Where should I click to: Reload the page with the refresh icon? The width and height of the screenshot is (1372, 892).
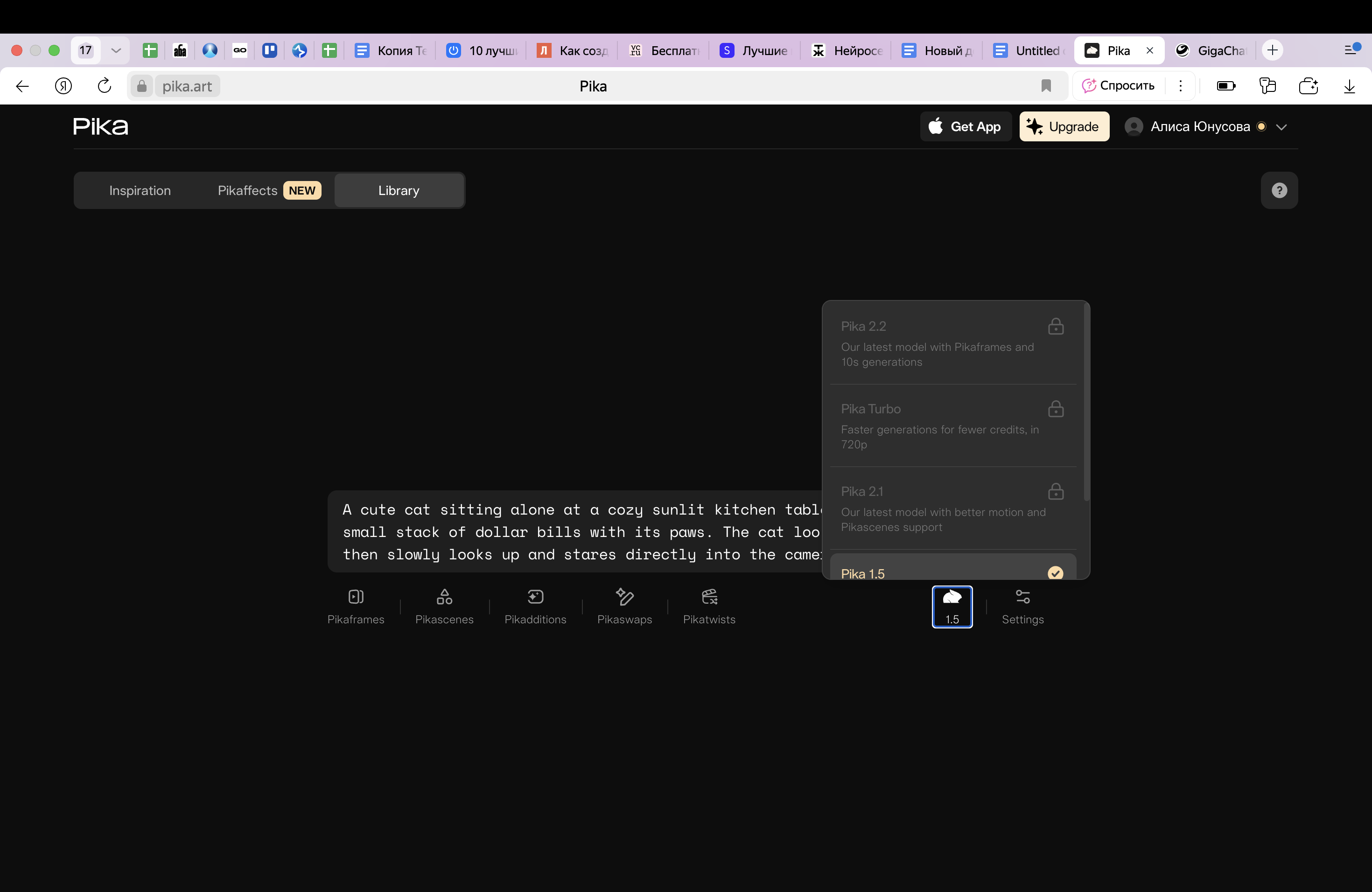pyautogui.click(x=105, y=86)
